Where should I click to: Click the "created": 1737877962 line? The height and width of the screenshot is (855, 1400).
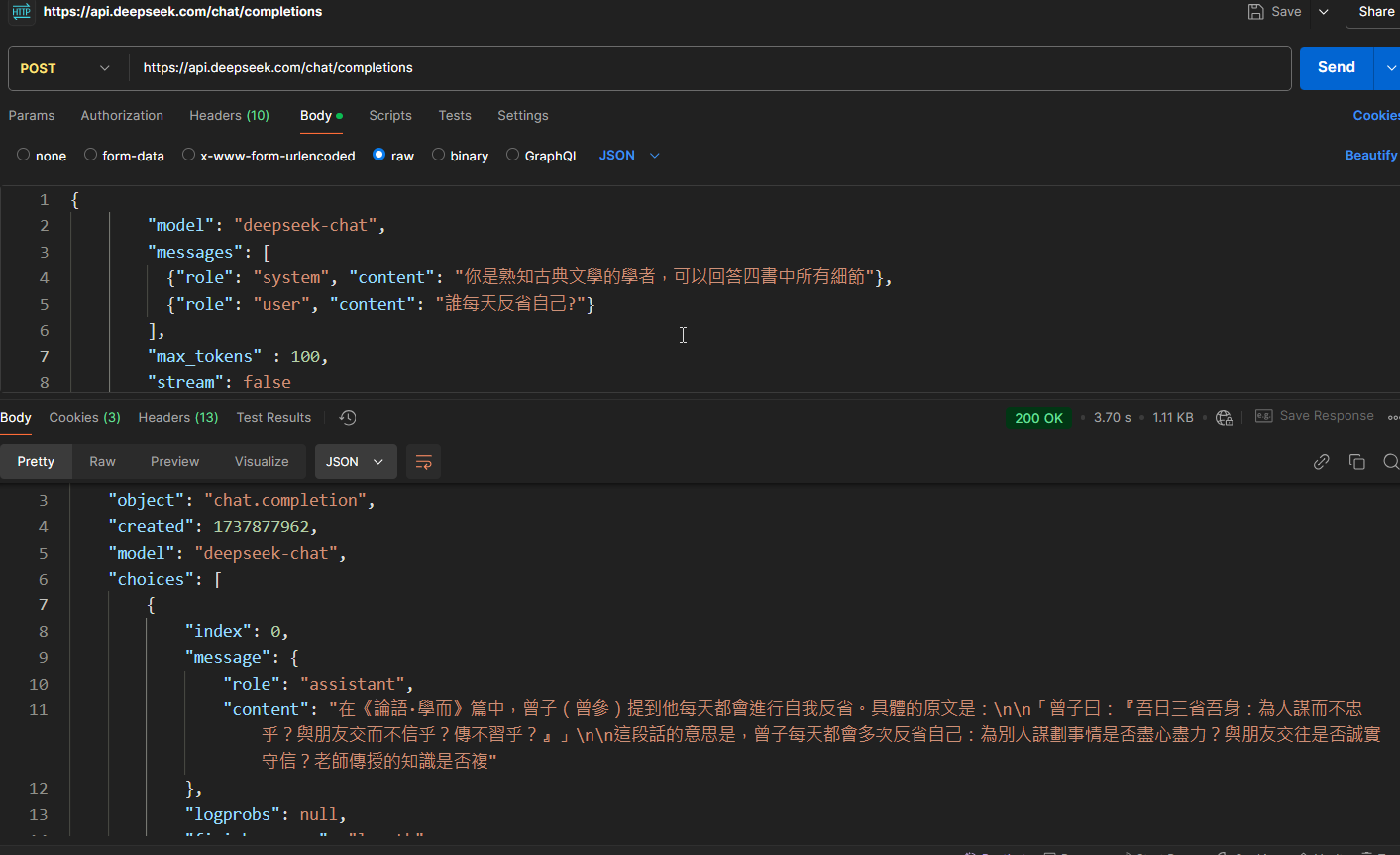point(213,527)
